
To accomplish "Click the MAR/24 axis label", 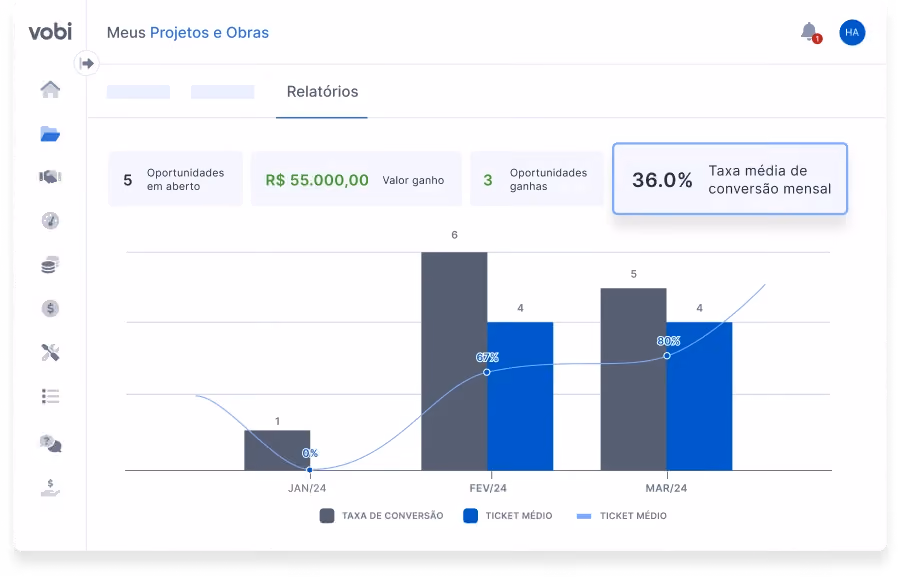I will click(666, 488).
